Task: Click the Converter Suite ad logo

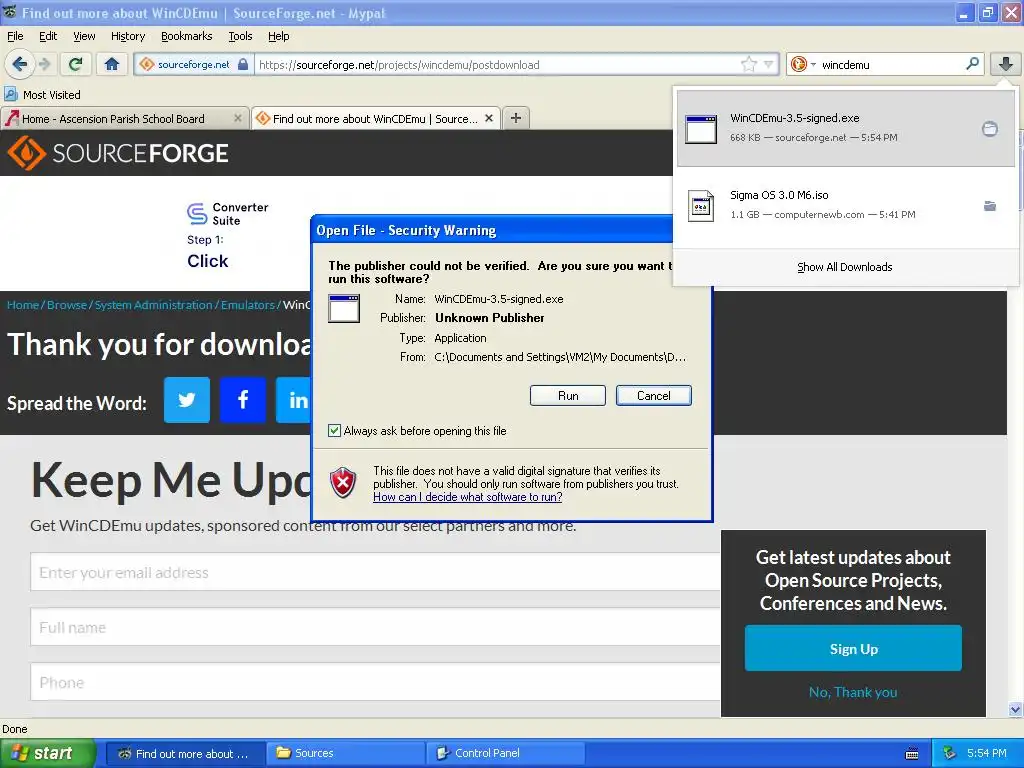Action: [227, 214]
